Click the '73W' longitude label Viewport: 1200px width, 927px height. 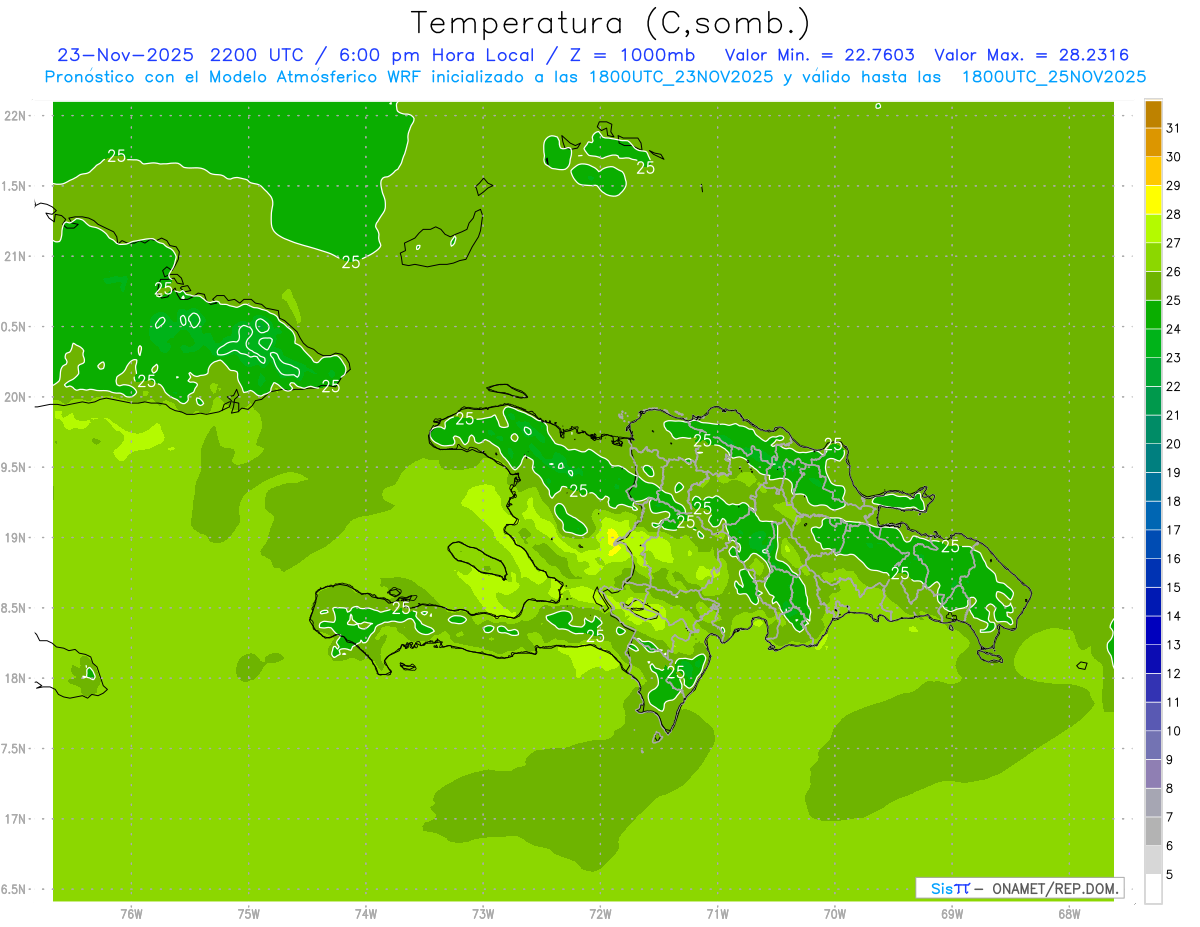tap(483, 914)
